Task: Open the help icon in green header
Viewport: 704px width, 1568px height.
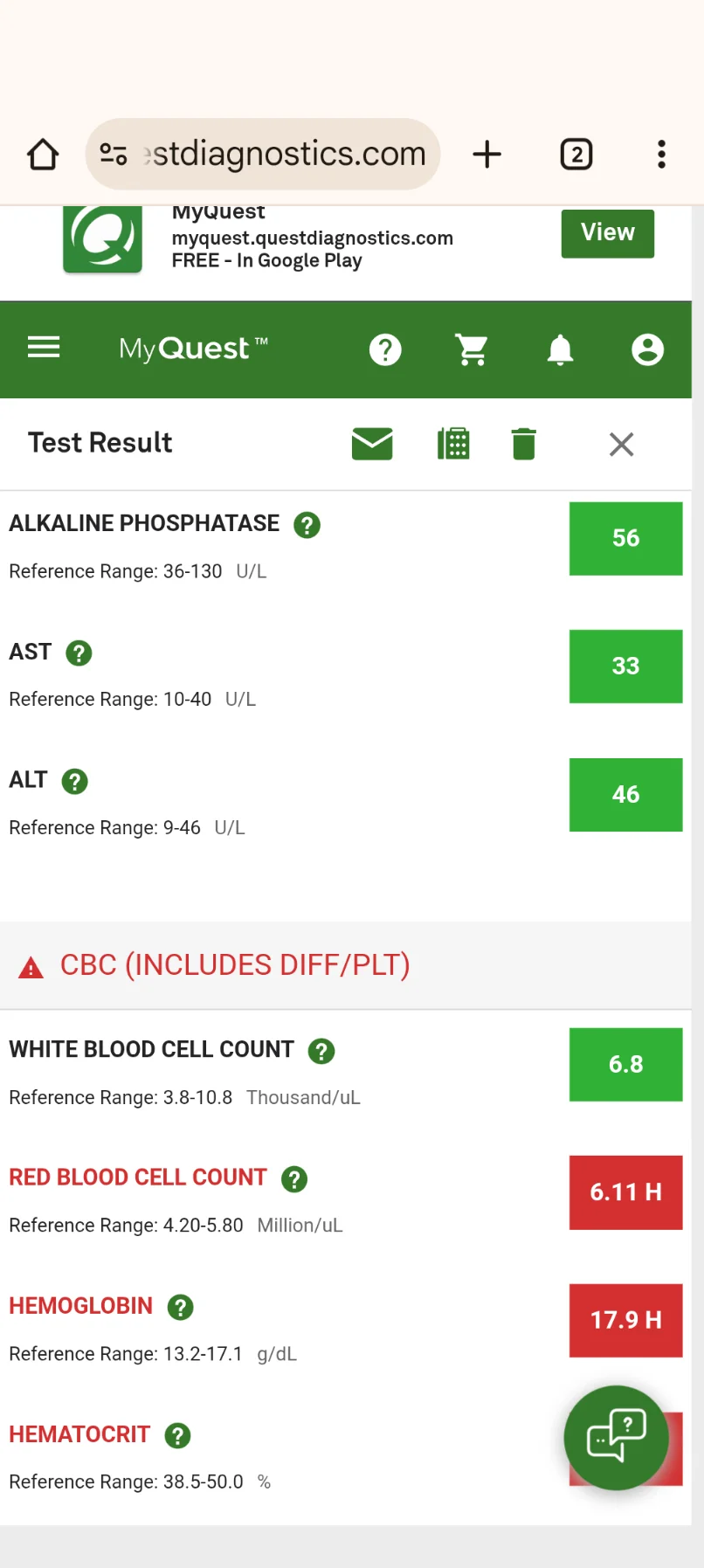Action: tap(385, 350)
